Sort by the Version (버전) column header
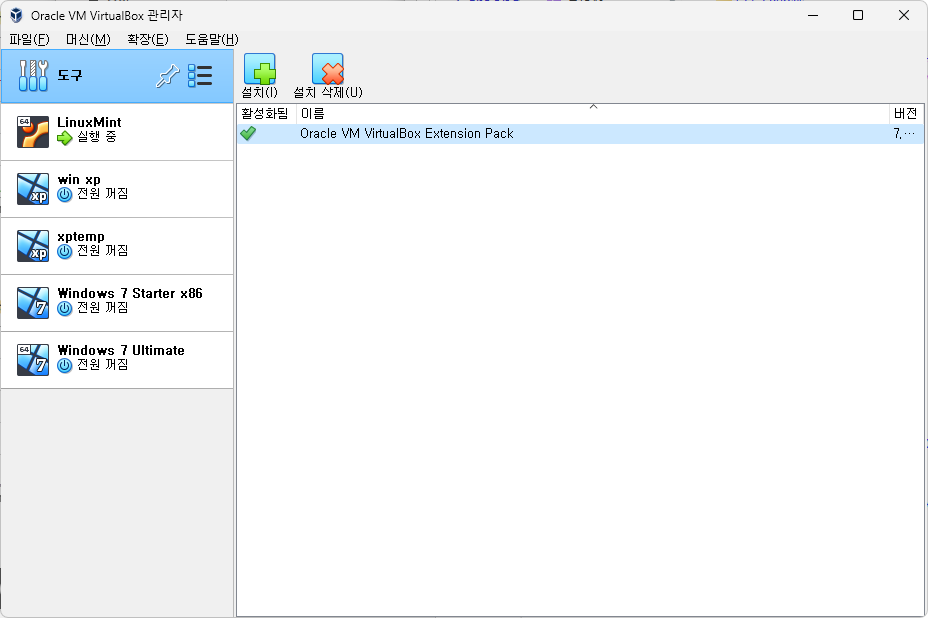The height and width of the screenshot is (618, 928). (x=906, y=113)
